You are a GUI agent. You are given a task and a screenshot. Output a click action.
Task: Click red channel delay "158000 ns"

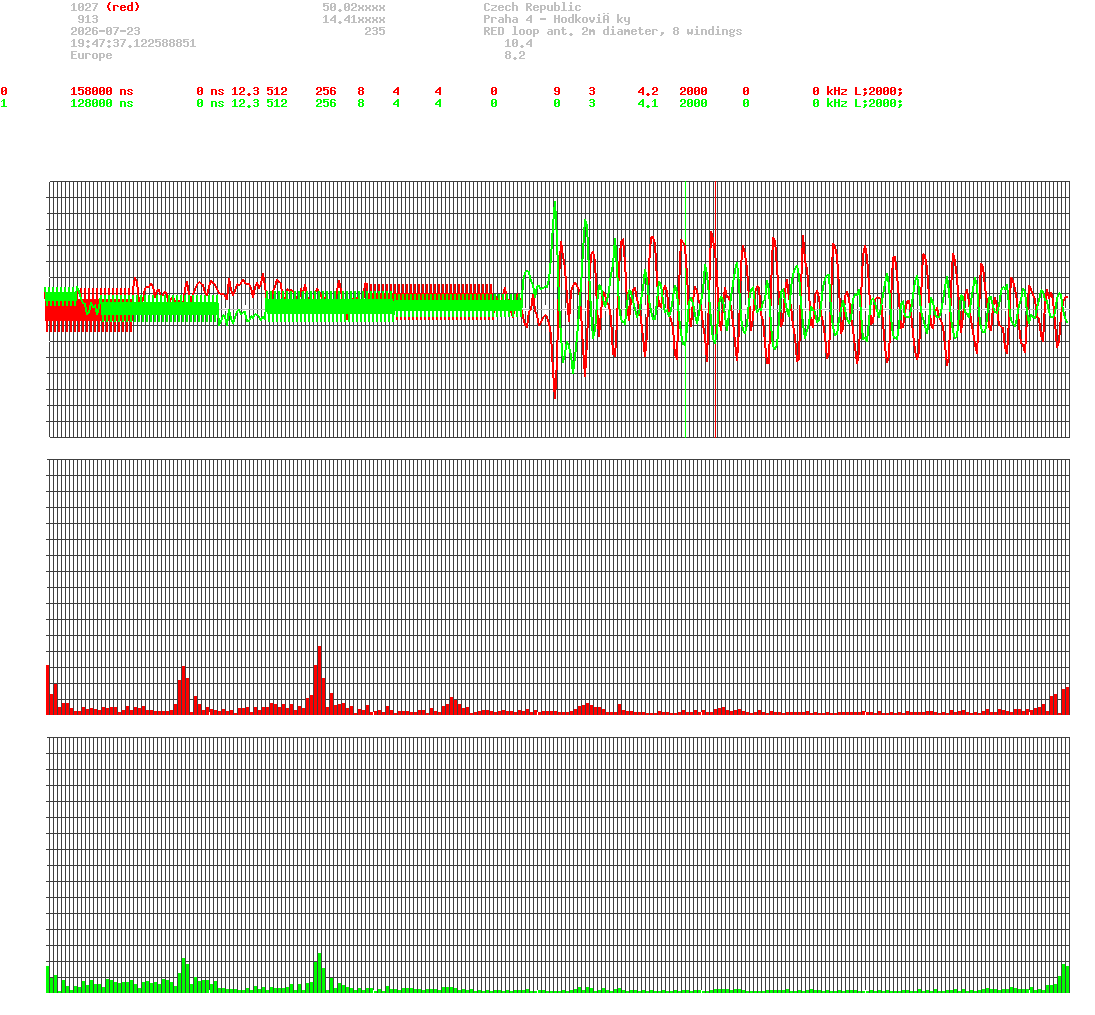[101, 92]
